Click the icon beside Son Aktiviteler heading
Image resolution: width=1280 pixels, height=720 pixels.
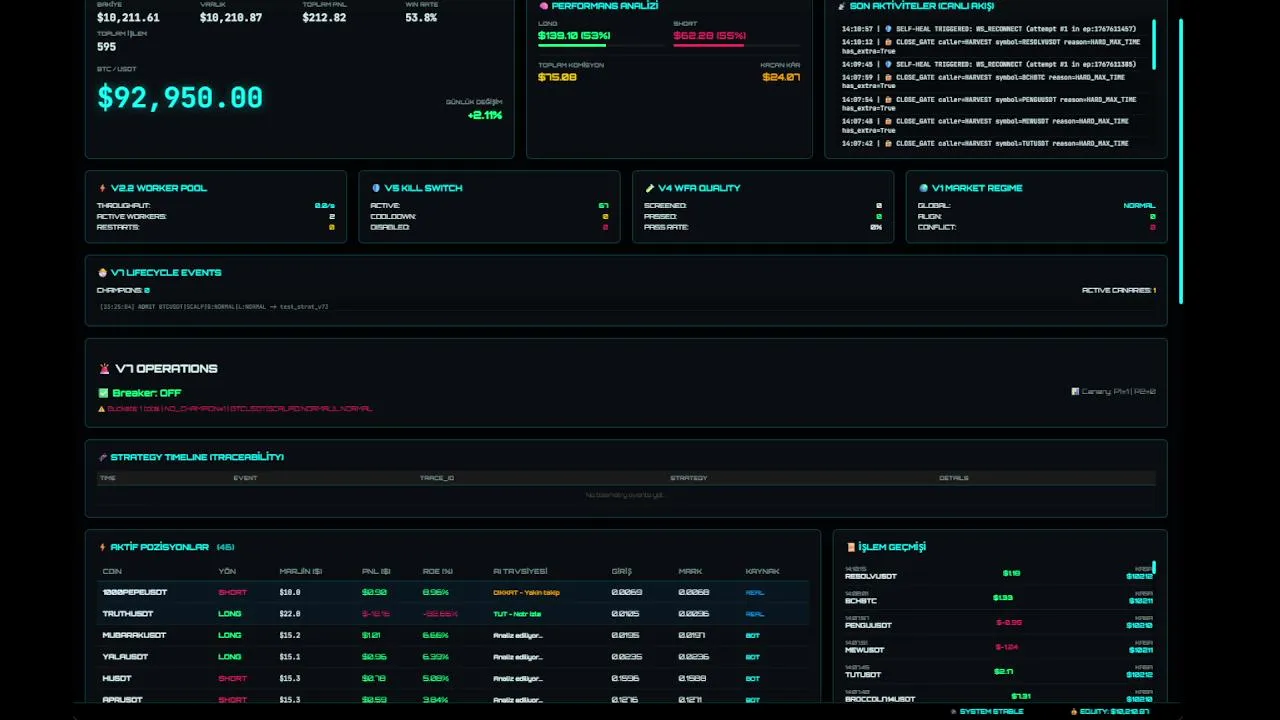[842, 6]
